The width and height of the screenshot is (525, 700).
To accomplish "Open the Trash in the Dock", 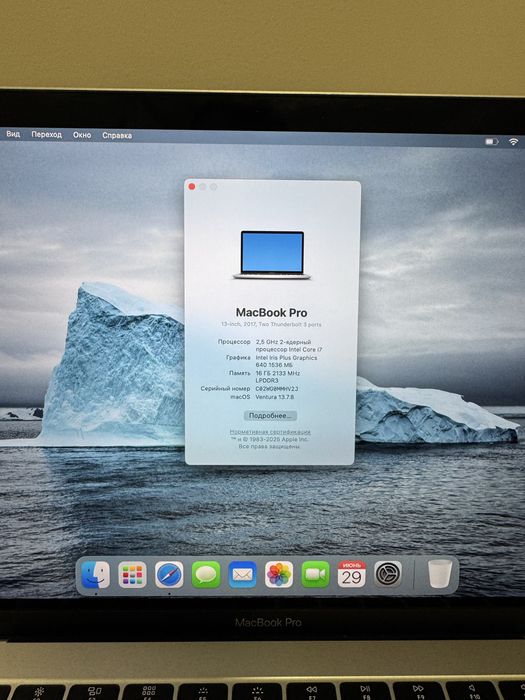I will [440, 574].
